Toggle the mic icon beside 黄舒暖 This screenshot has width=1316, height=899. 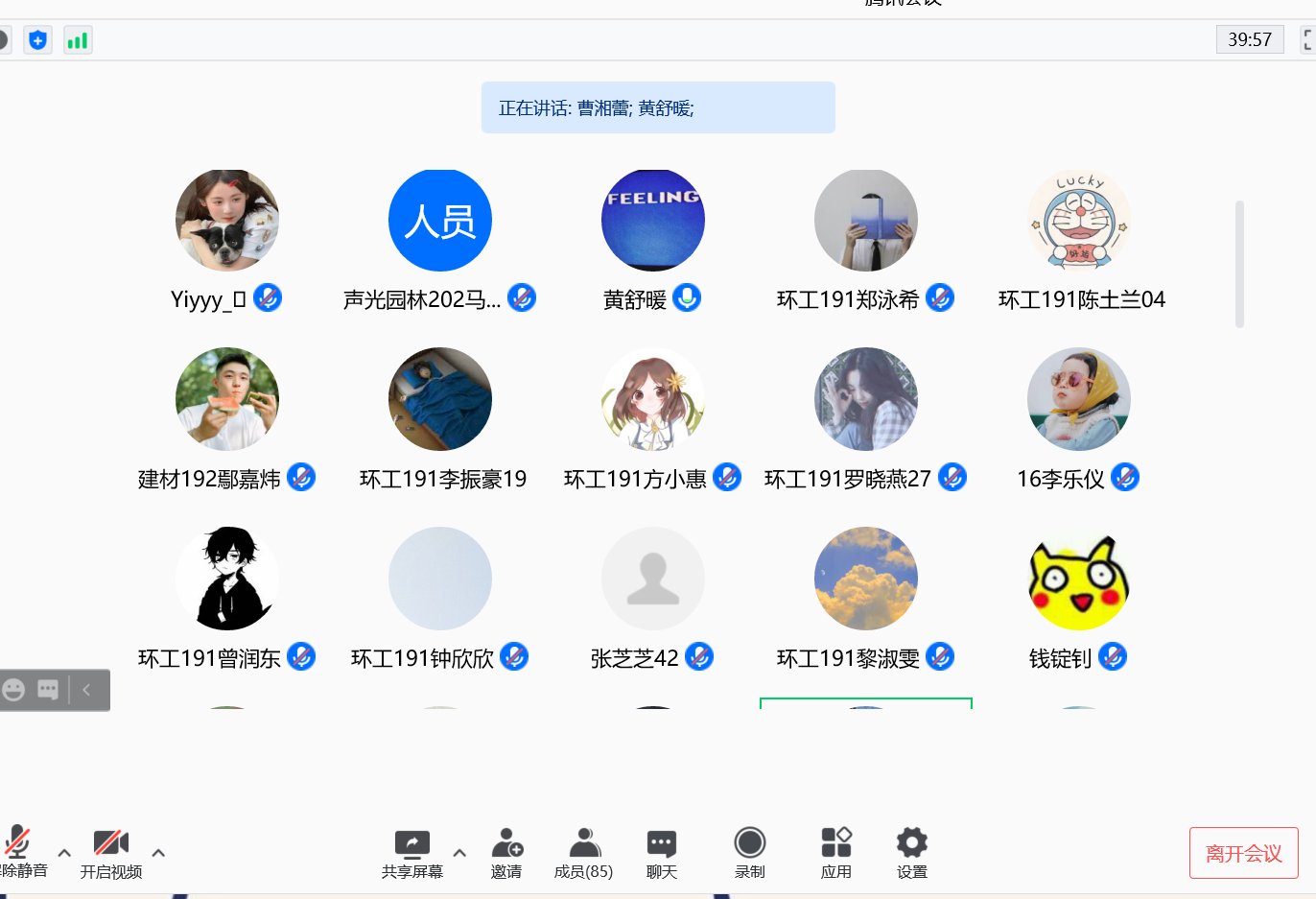click(x=687, y=298)
